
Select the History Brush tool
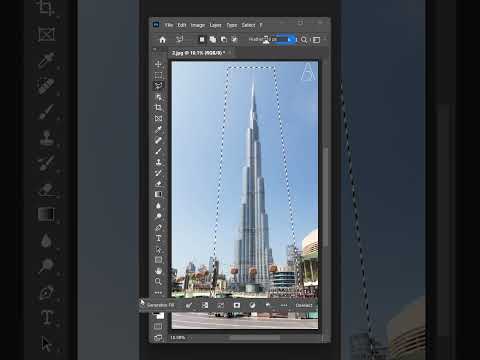click(x=158, y=173)
